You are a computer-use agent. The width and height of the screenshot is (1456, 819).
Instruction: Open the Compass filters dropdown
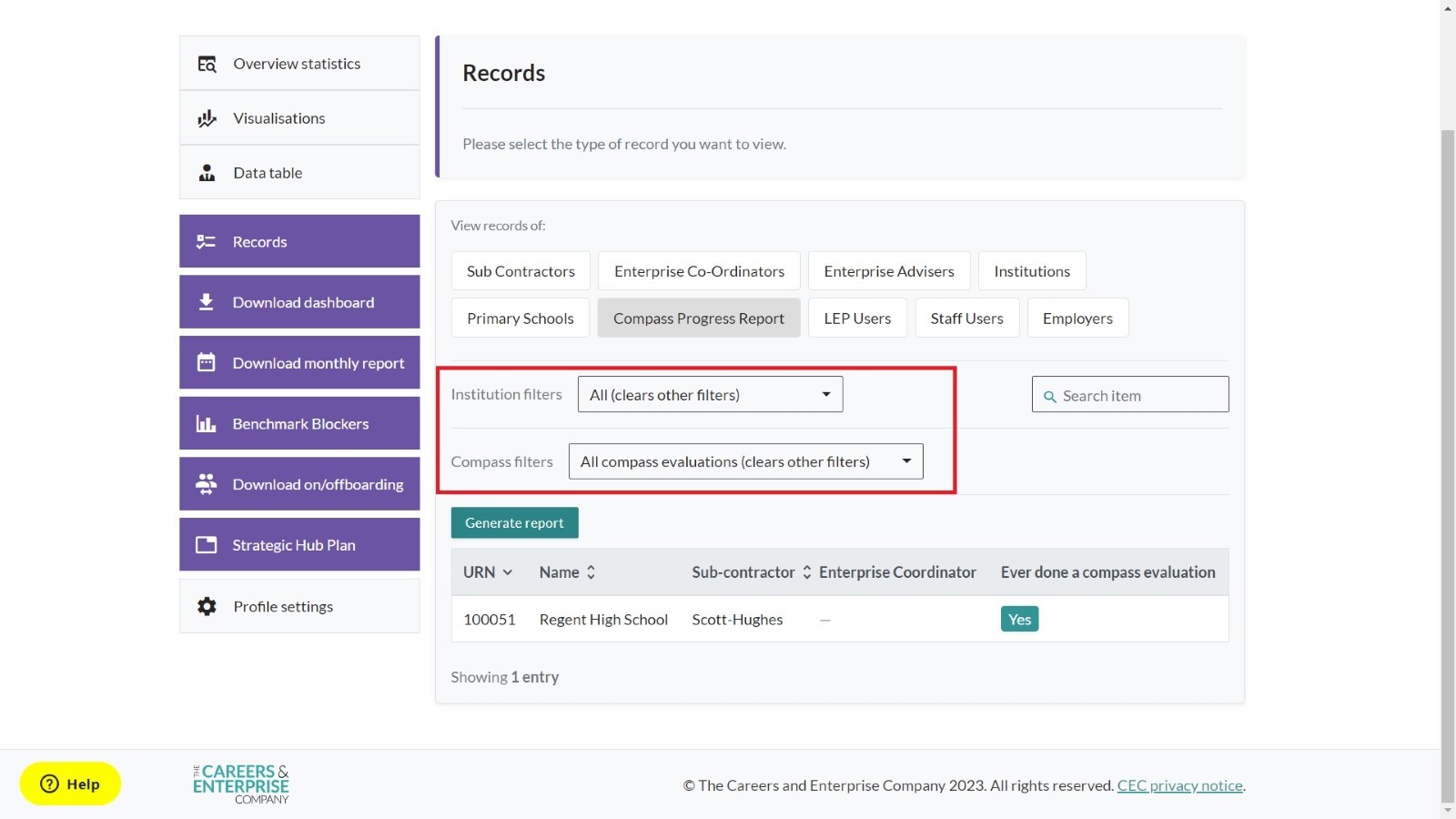(746, 461)
